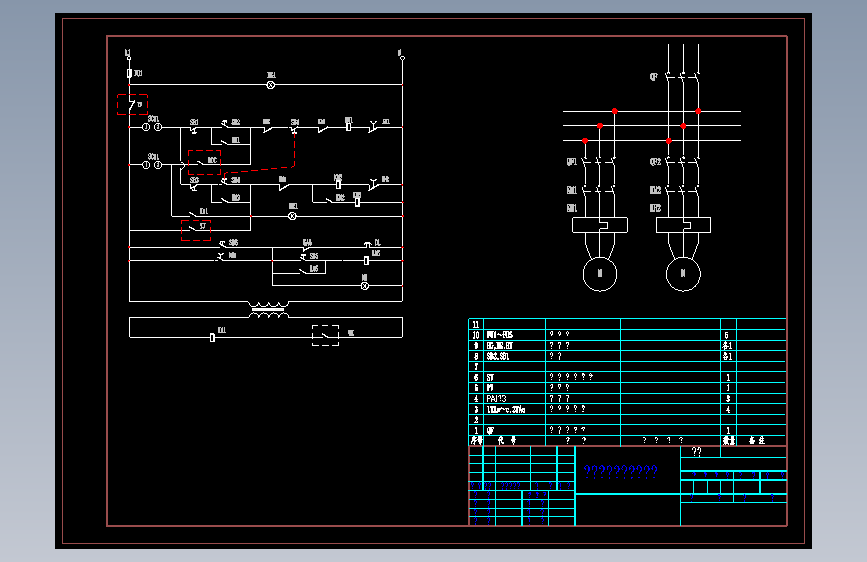Click the QF2 breaker label
The image size is (867, 562).
pos(655,162)
